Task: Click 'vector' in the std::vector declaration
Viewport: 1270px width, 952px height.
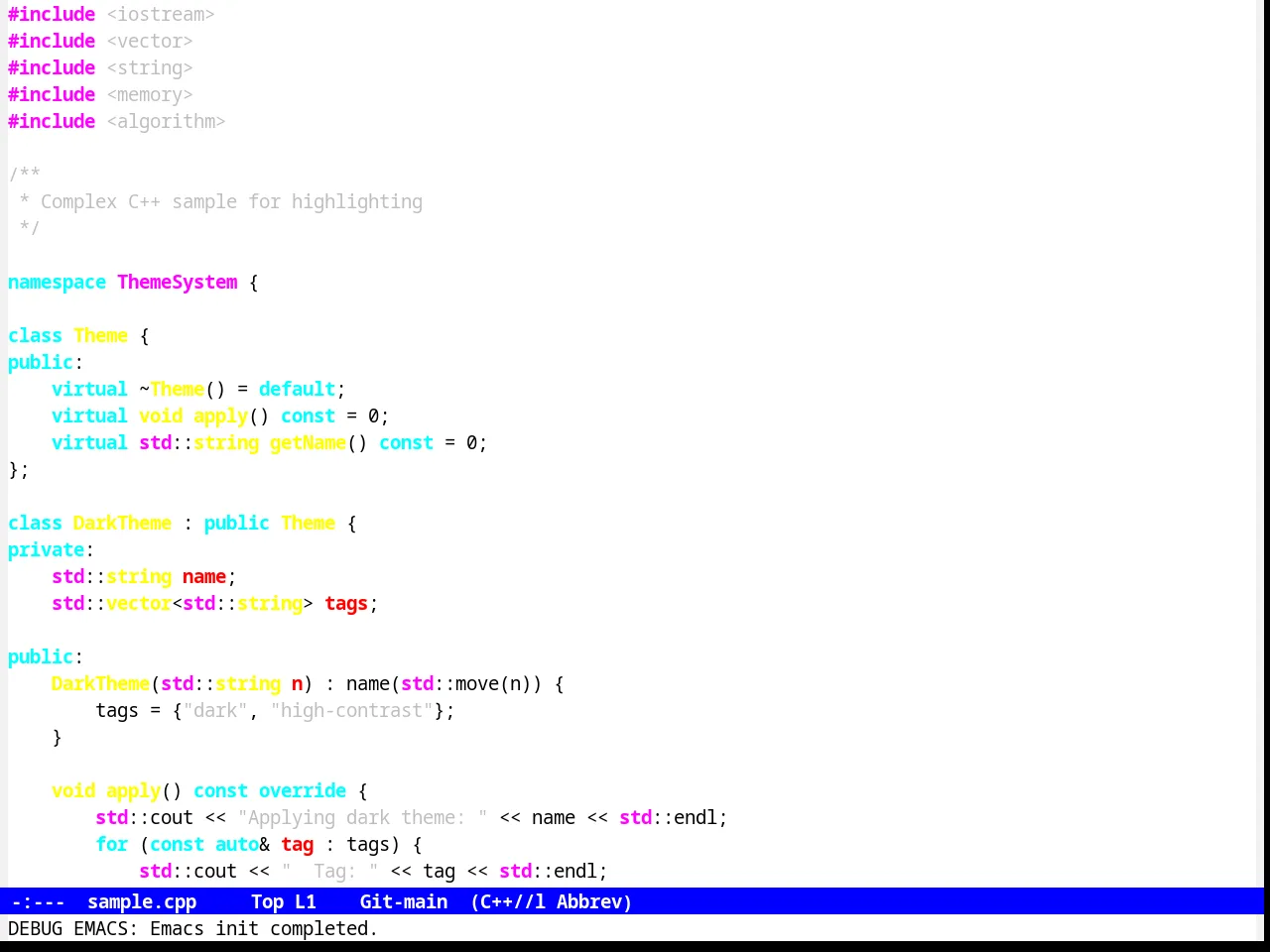Action: tap(139, 603)
